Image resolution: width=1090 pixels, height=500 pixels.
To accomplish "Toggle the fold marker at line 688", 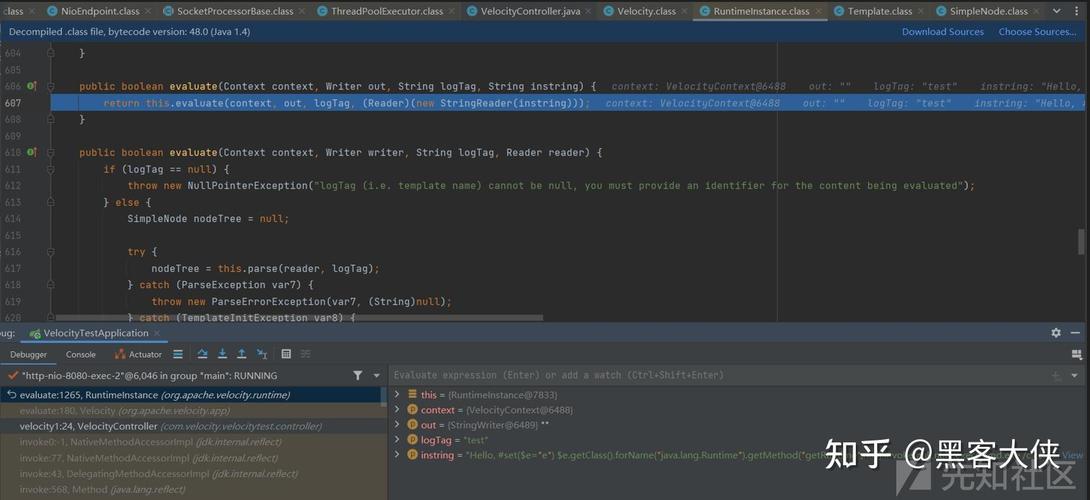I will pyautogui.click(x=51, y=120).
